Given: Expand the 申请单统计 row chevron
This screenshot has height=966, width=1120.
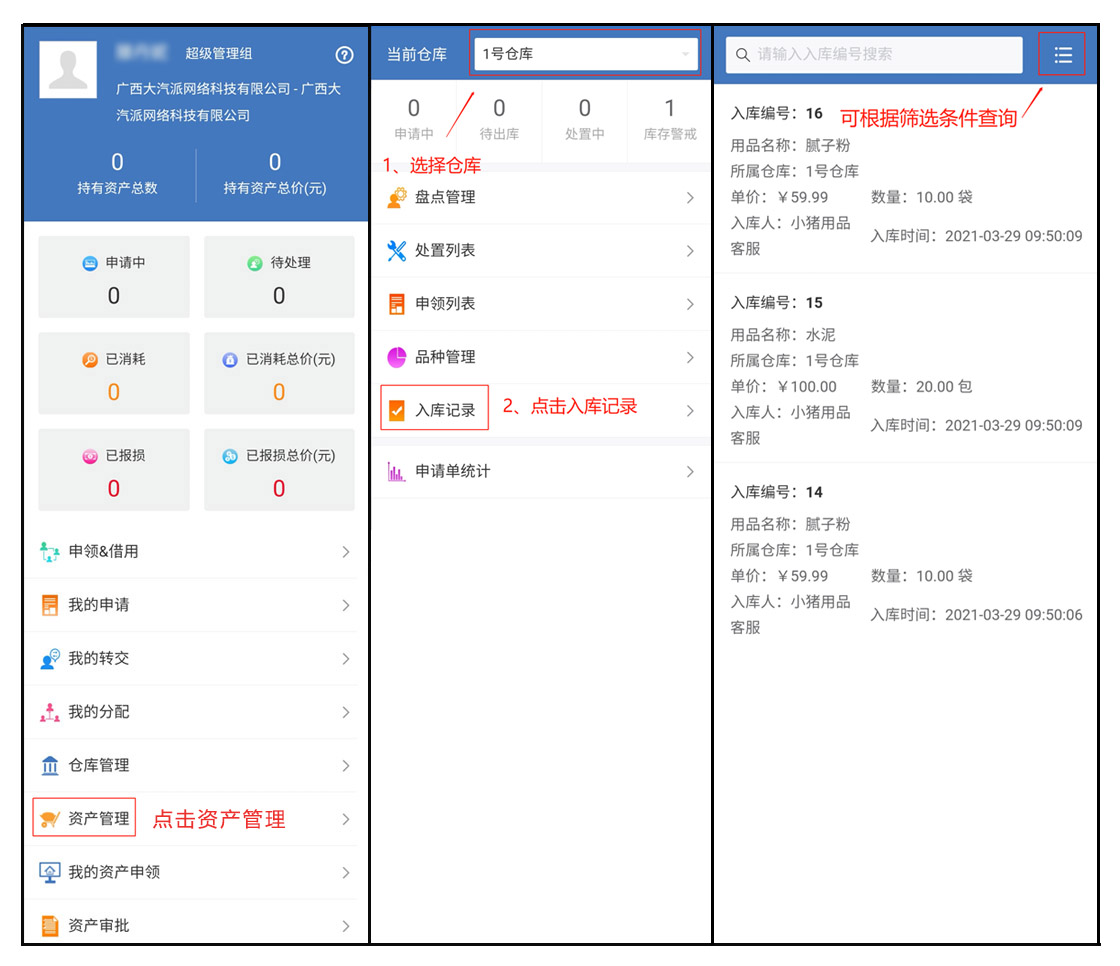Looking at the screenshot, I should [690, 472].
